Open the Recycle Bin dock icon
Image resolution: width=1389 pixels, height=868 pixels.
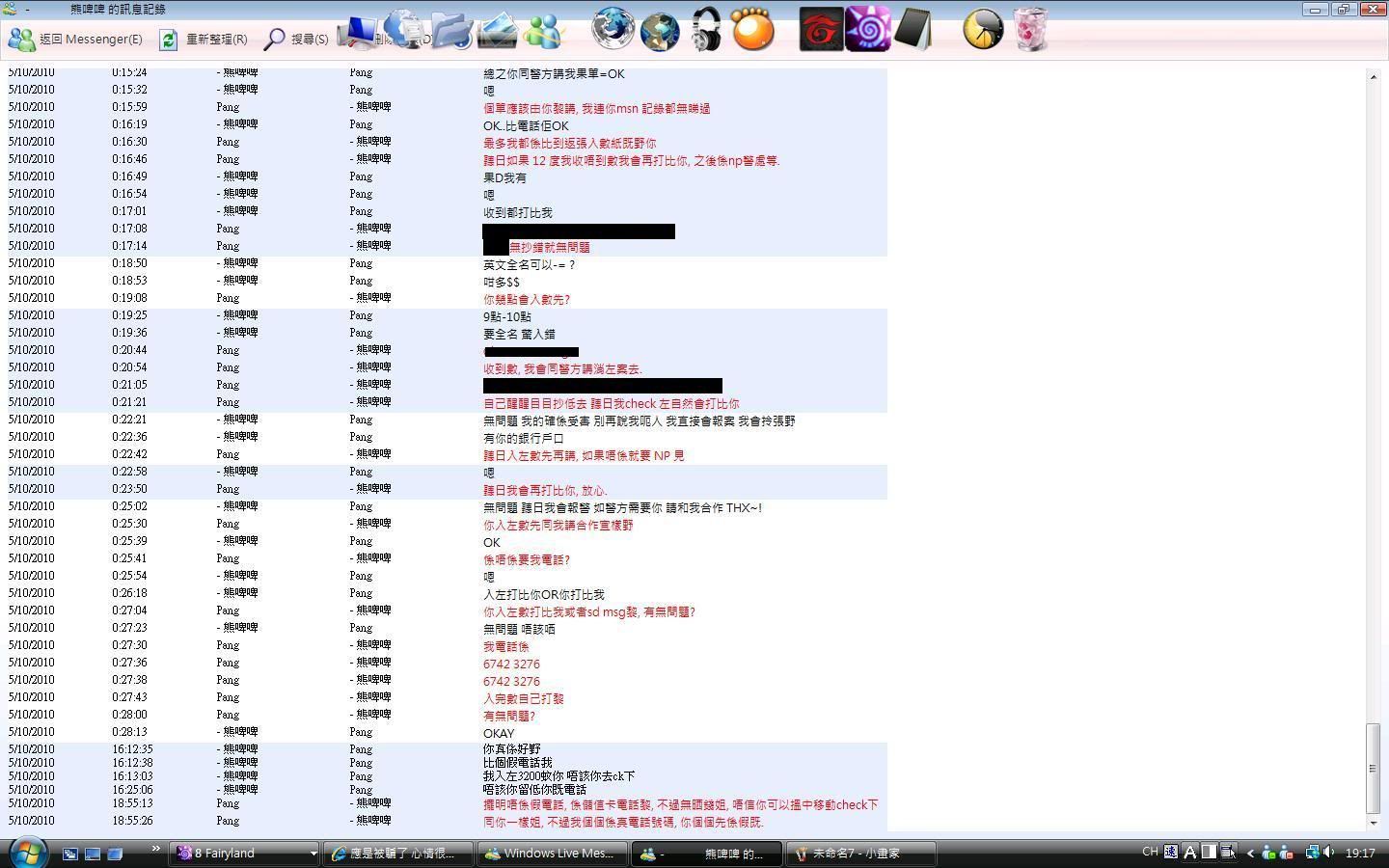[x=1030, y=30]
